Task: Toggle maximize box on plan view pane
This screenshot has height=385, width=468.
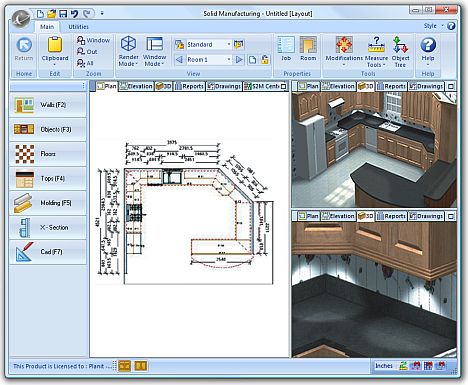Action: point(284,86)
